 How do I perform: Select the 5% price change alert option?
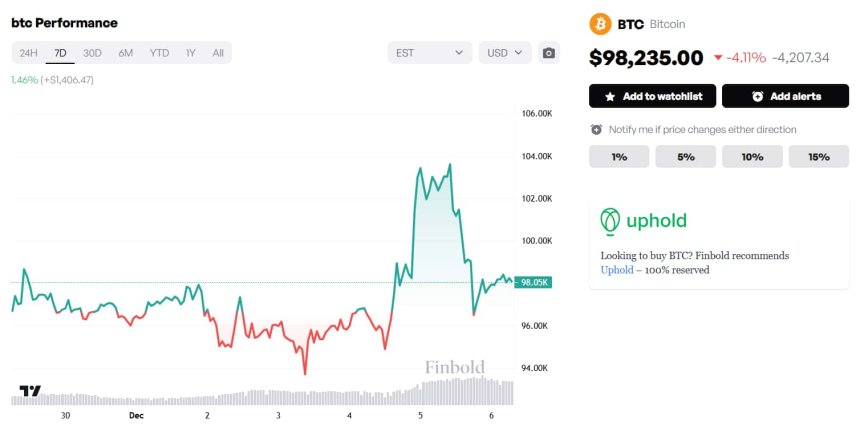(x=686, y=157)
